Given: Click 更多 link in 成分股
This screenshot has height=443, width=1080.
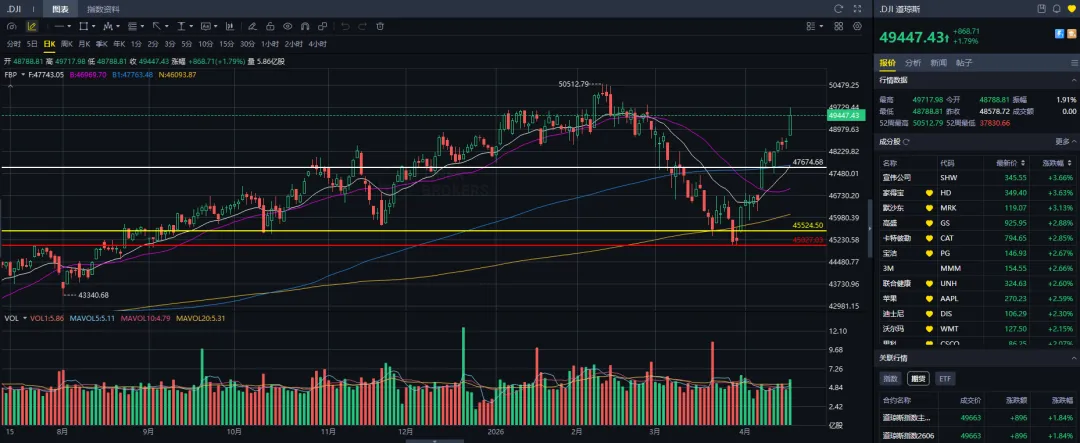Looking at the screenshot, I should pos(1064,141).
